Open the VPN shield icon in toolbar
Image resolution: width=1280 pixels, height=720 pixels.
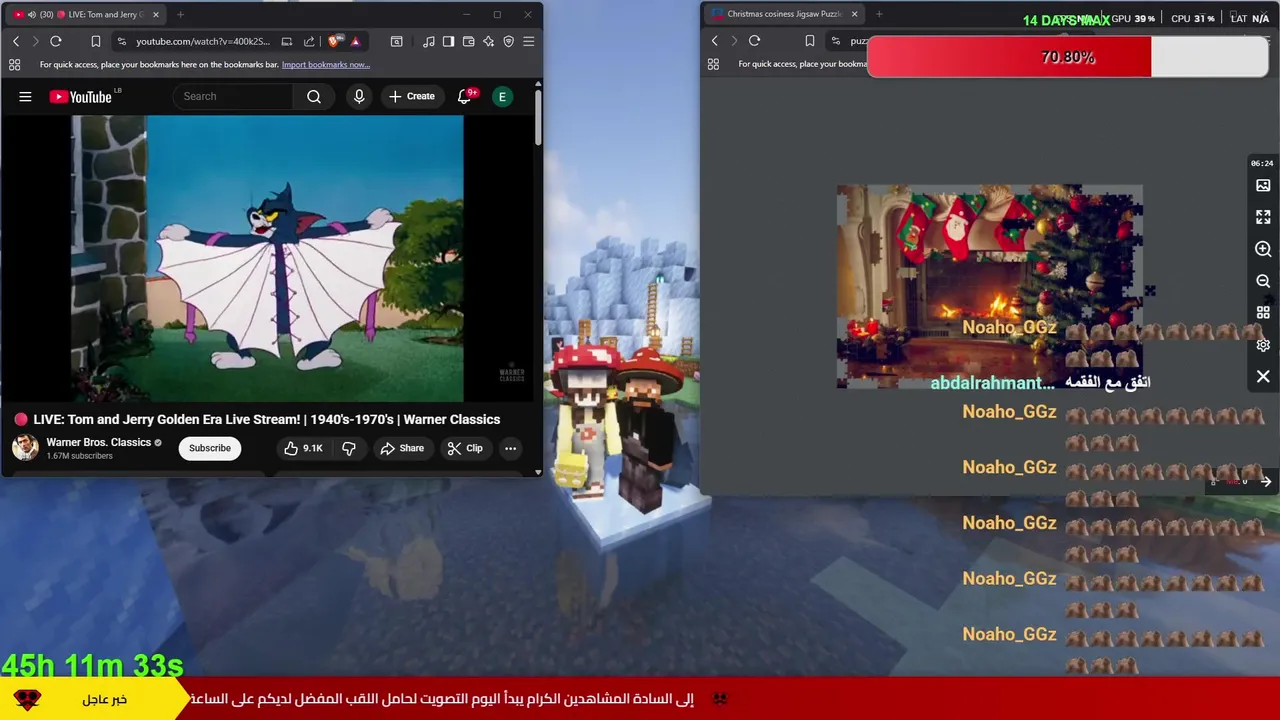(508, 41)
